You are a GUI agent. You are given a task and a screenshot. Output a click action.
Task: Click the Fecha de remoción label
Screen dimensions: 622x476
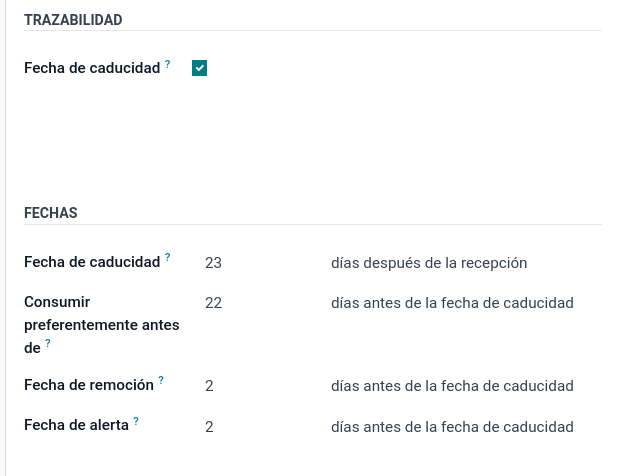[x=89, y=385]
